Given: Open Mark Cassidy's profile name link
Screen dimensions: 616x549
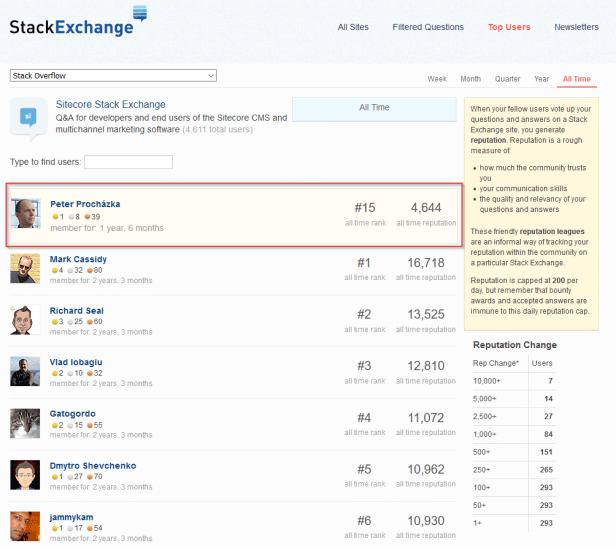Looking at the screenshot, I should 78,259.
